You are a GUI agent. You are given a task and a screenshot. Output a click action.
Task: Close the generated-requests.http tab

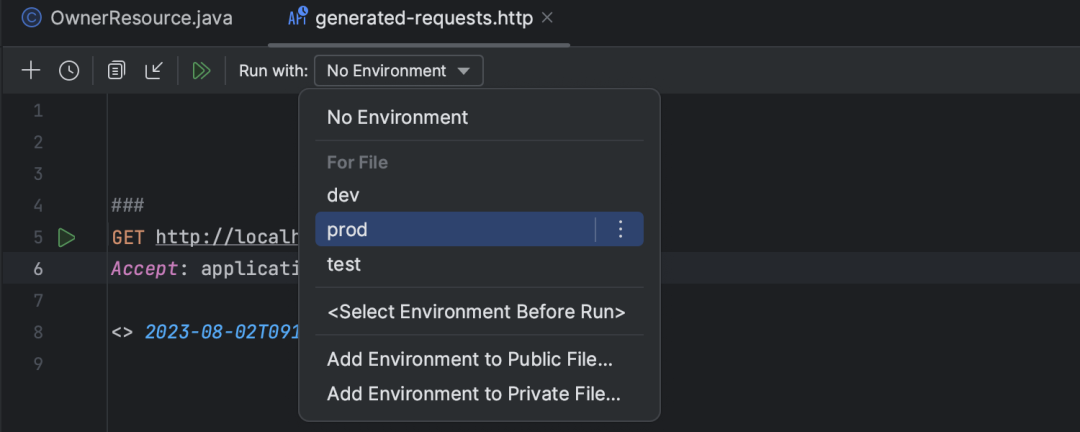pos(548,18)
